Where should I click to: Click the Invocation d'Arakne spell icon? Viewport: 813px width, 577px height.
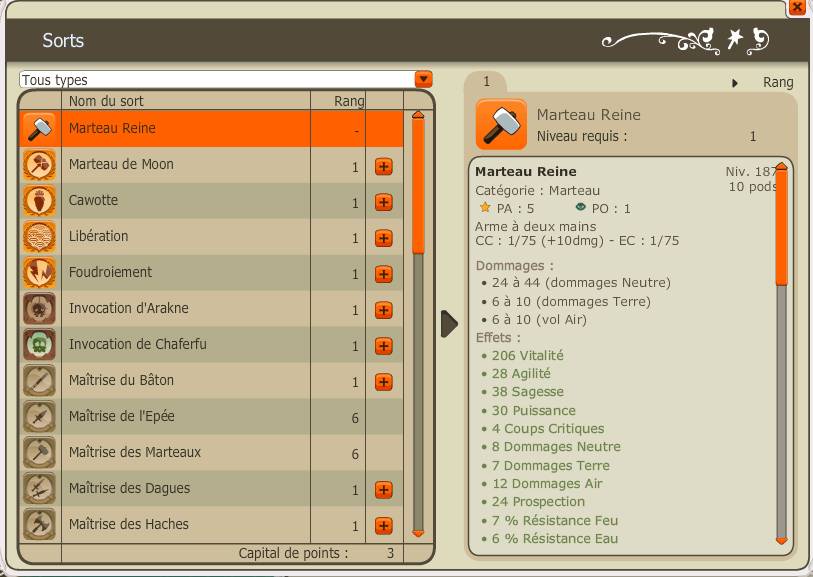pos(40,308)
